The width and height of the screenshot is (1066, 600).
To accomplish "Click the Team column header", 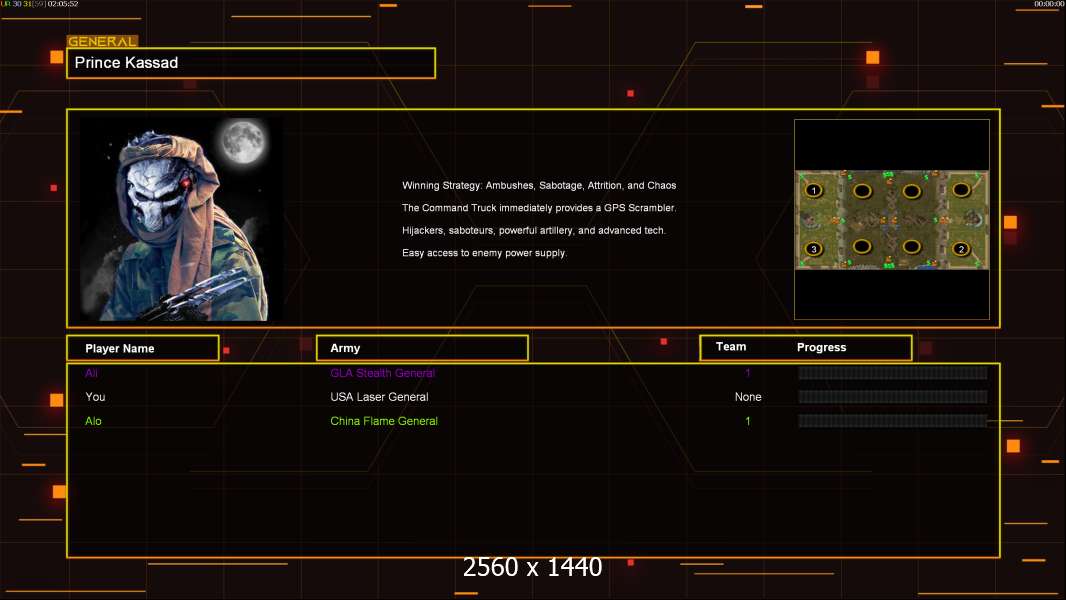I will click(x=731, y=347).
